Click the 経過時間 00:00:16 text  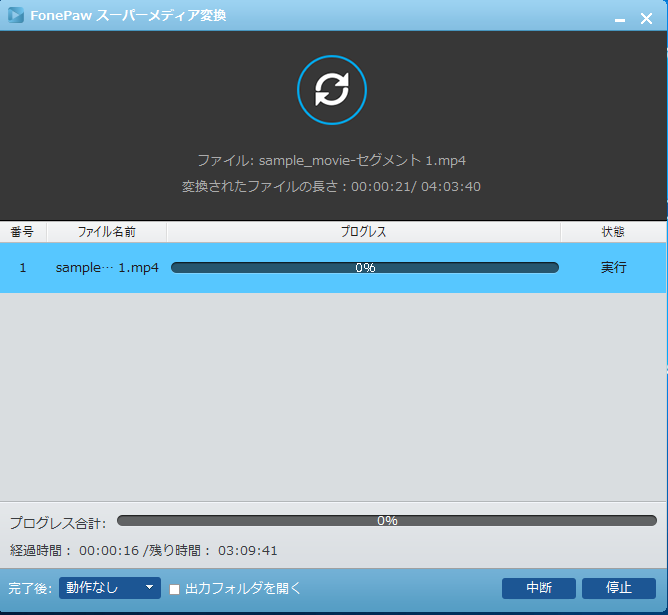[x=75, y=550]
